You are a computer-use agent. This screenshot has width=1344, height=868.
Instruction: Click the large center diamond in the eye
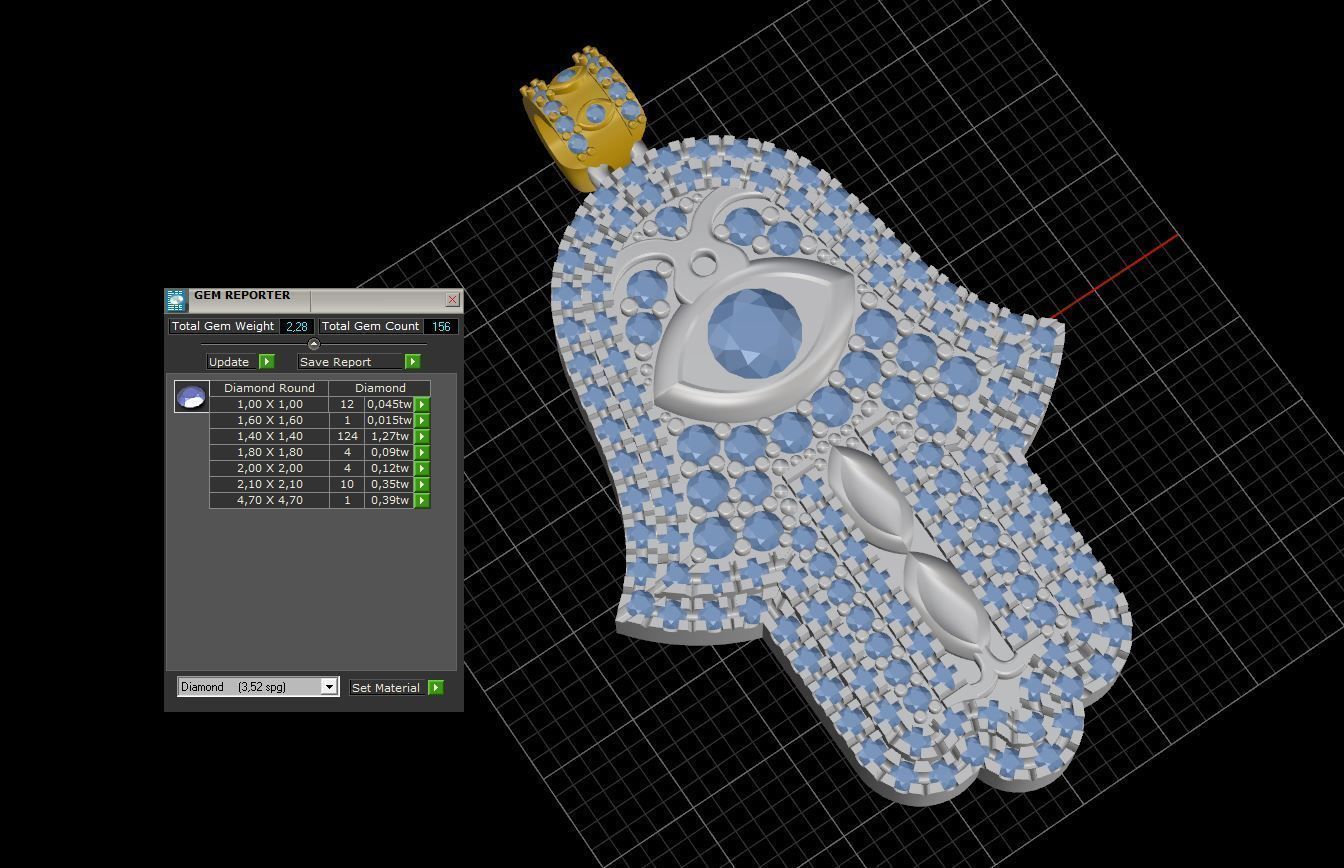755,335
